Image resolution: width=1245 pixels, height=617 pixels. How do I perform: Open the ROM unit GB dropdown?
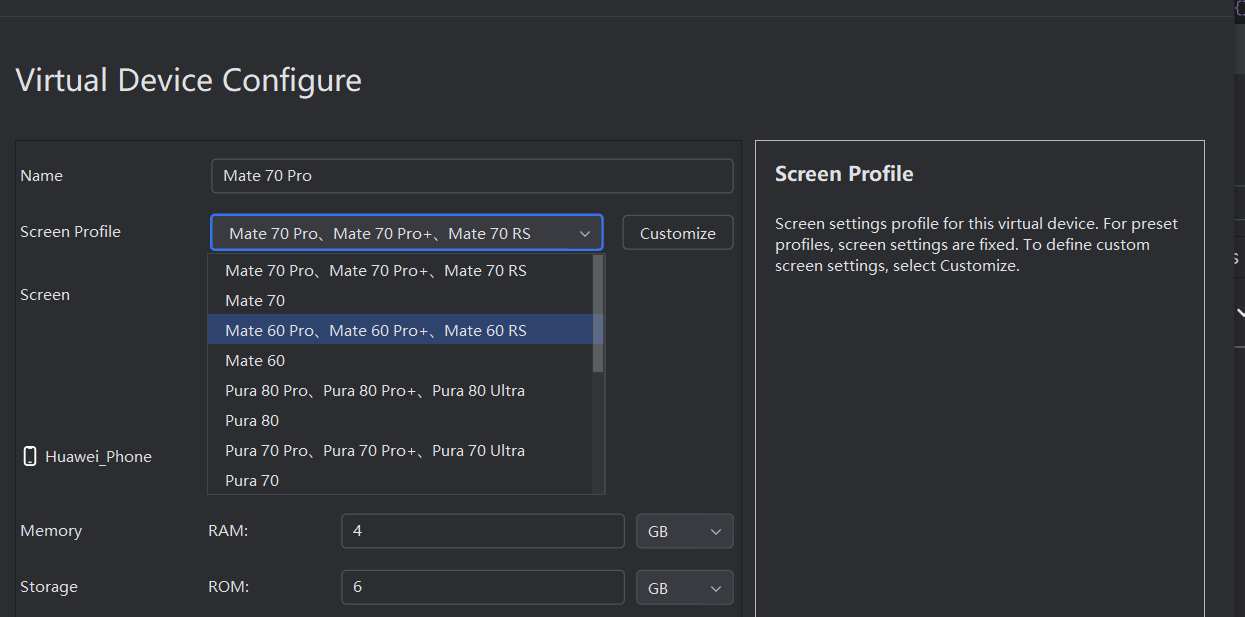pos(684,588)
